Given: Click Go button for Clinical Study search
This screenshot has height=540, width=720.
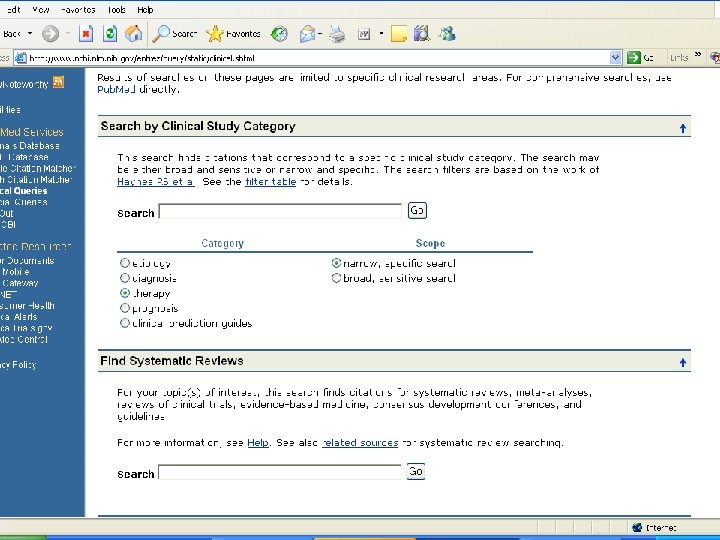Looking at the screenshot, I should (417, 211).
